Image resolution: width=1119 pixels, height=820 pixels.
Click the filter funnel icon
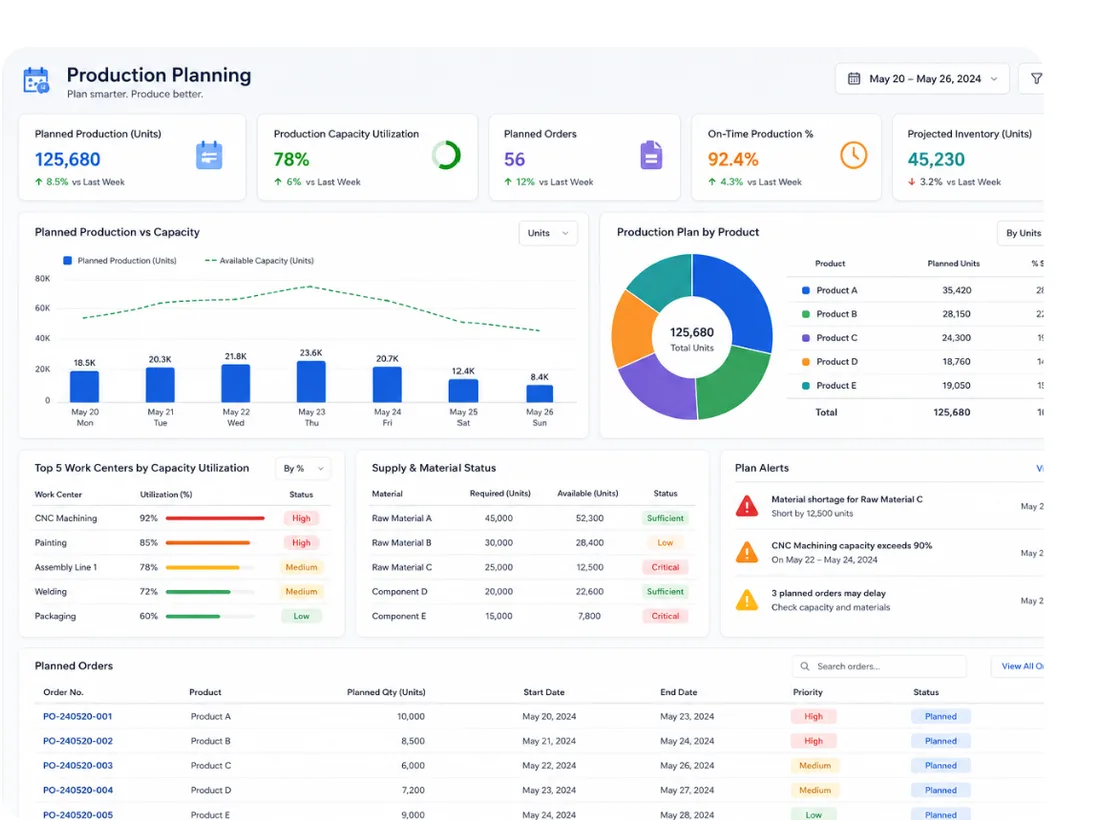[1036, 79]
